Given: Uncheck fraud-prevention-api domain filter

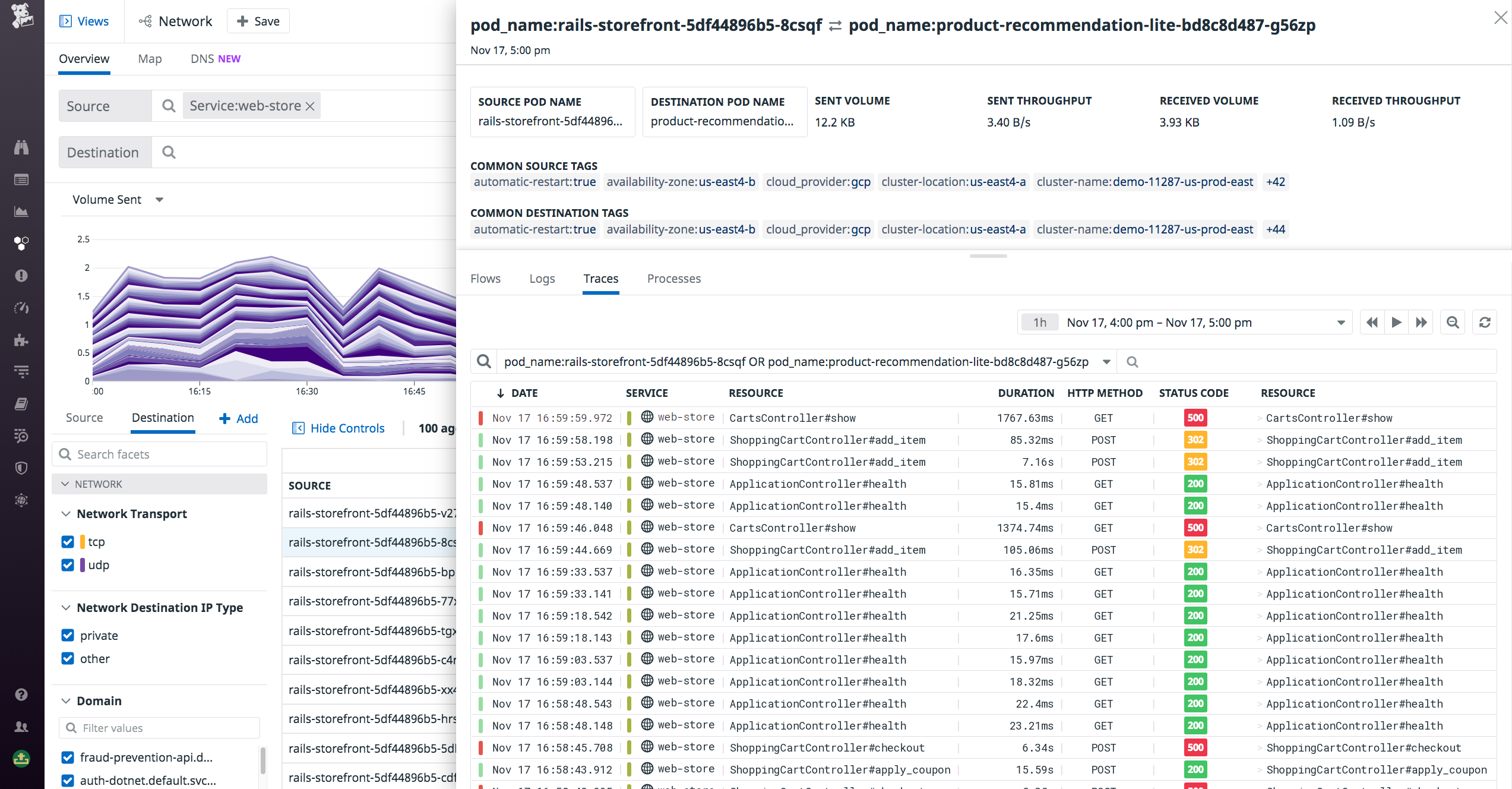Looking at the screenshot, I should pyautogui.click(x=67, y=758).
